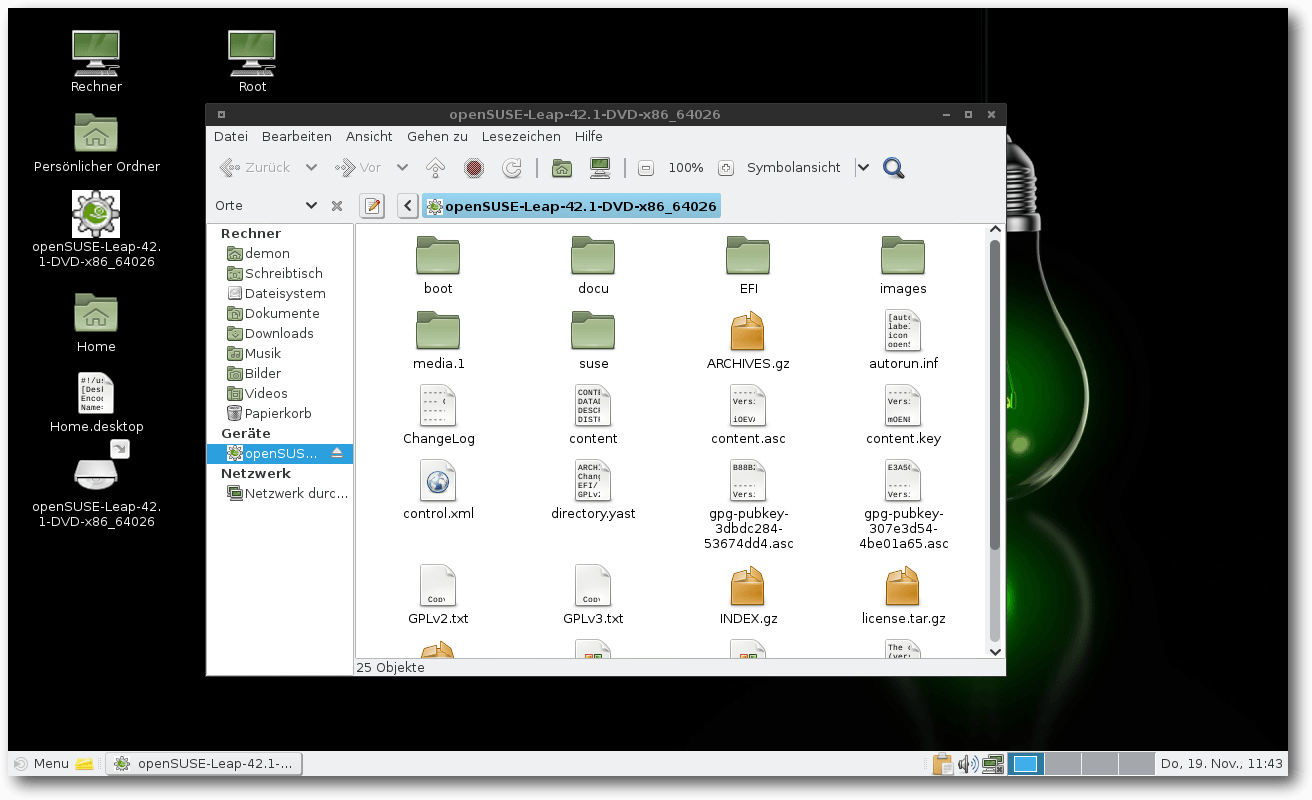Select content.asc file

748,416
